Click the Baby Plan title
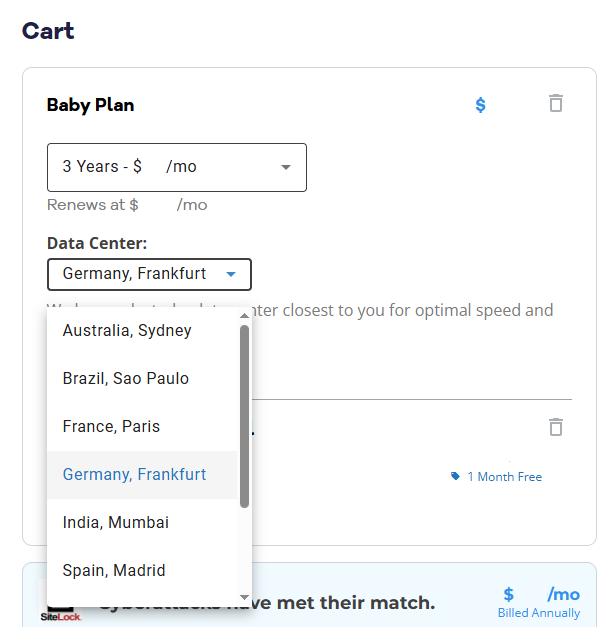Screen dimensions: 614x627 click(x=90, y=105)
